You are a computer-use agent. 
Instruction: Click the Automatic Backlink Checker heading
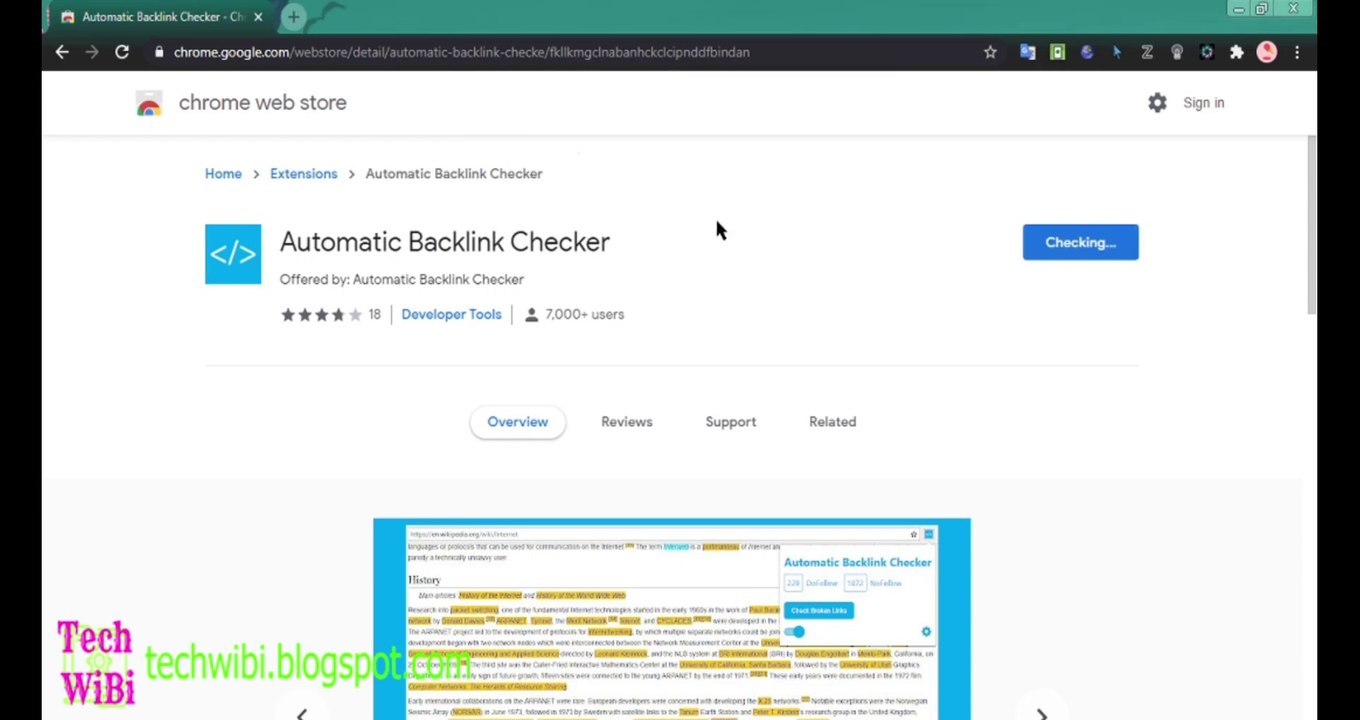pos(444,242)
